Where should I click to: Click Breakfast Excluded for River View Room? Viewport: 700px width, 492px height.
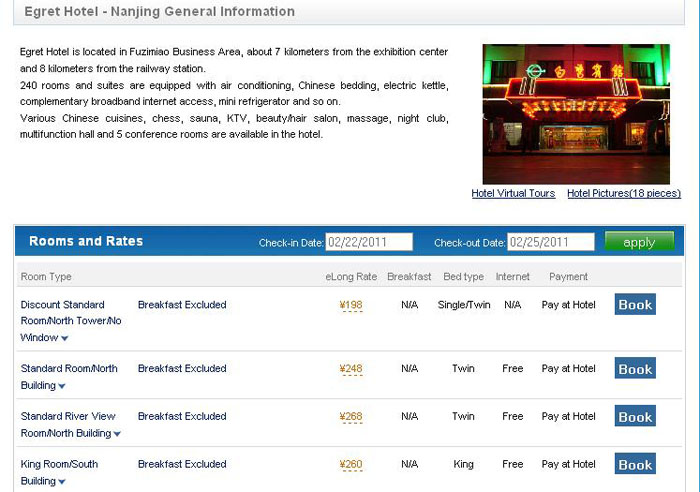click(x=182, y=417)
